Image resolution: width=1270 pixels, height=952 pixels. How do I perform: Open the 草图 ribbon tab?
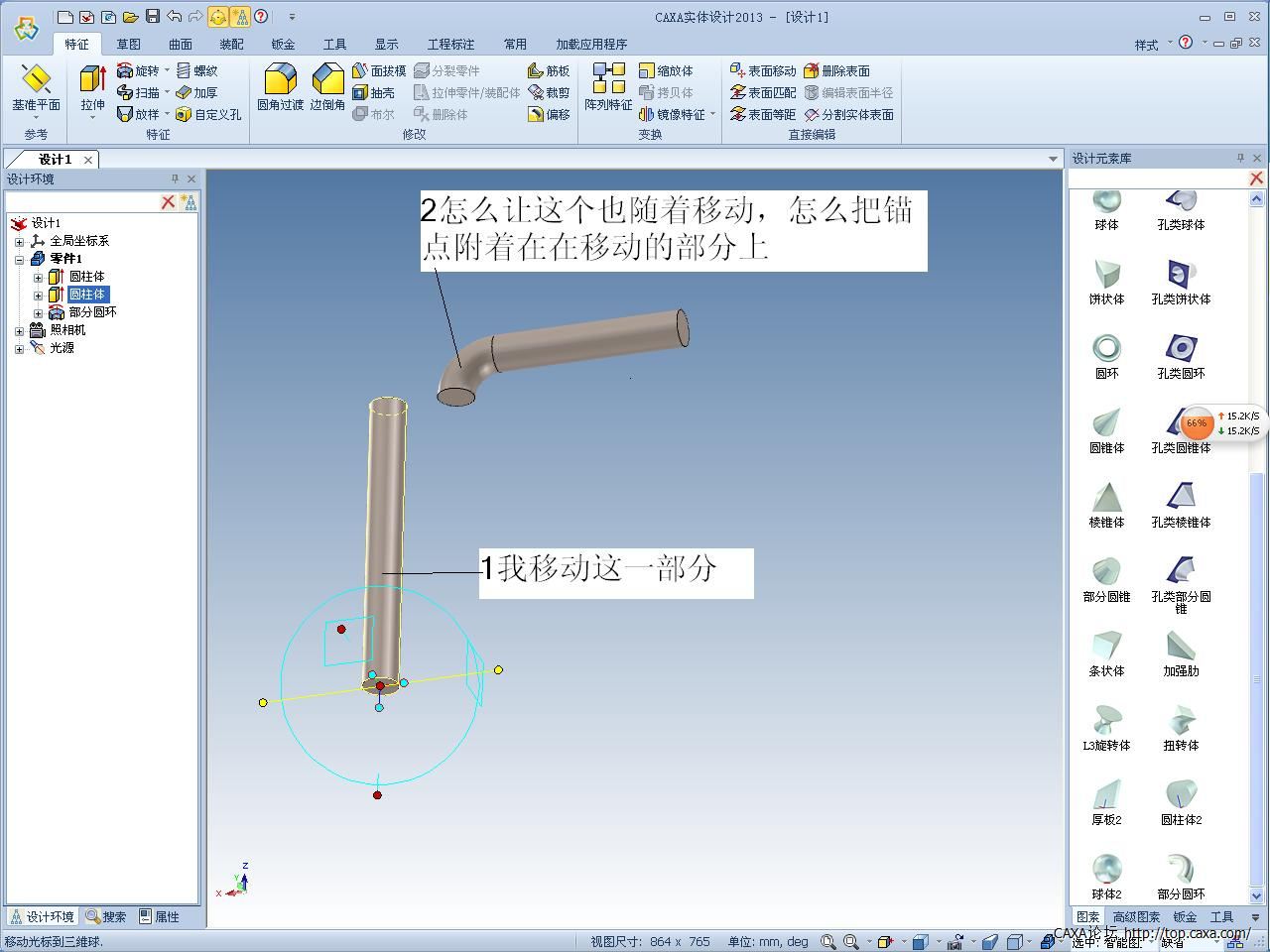point(128,44)
